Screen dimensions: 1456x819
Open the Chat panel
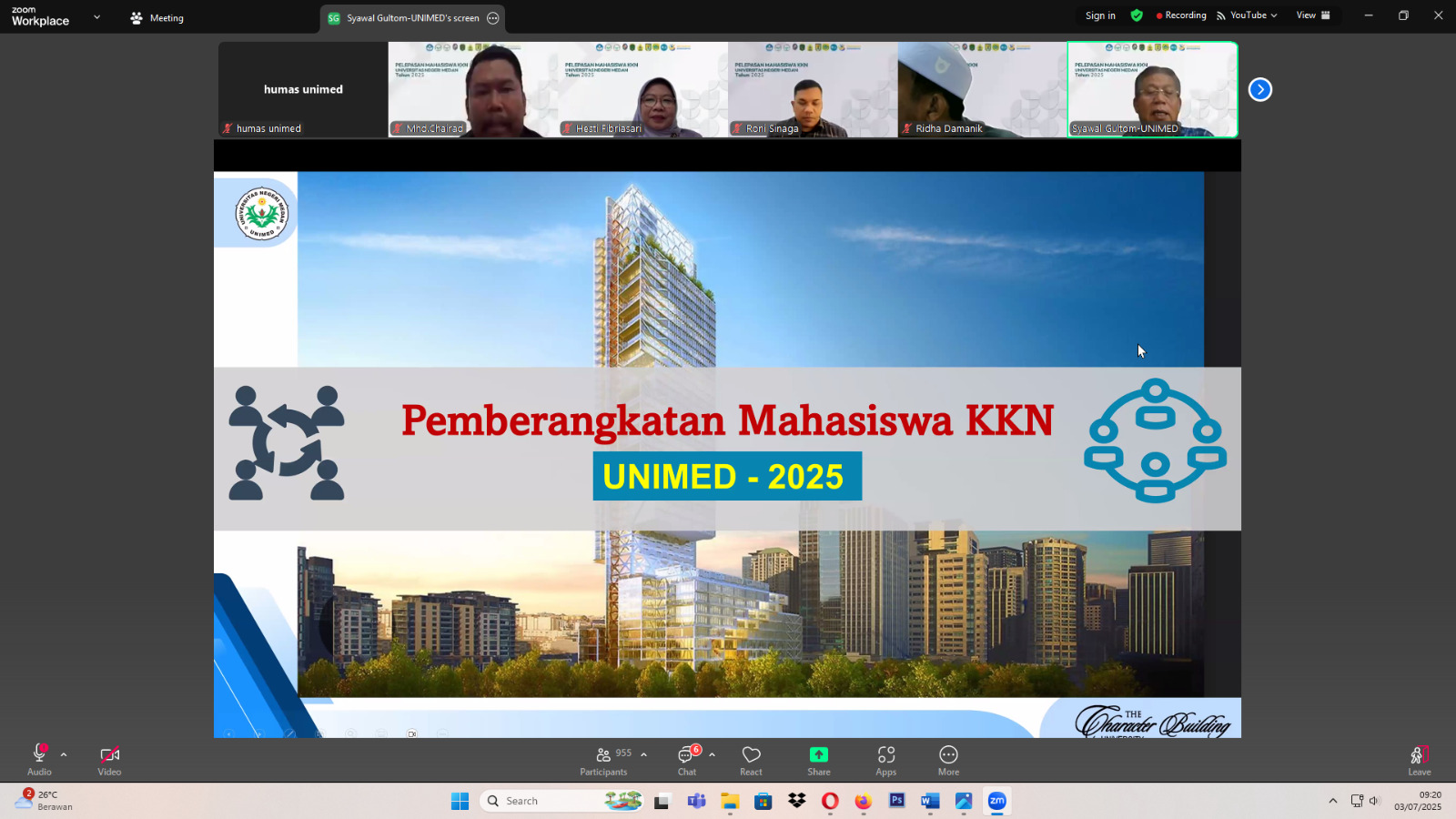[687, 761]
